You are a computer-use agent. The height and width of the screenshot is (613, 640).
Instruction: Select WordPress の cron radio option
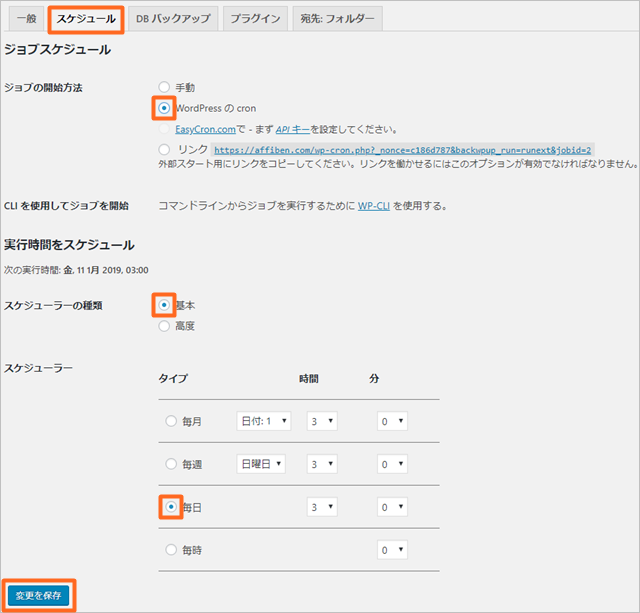165,108
